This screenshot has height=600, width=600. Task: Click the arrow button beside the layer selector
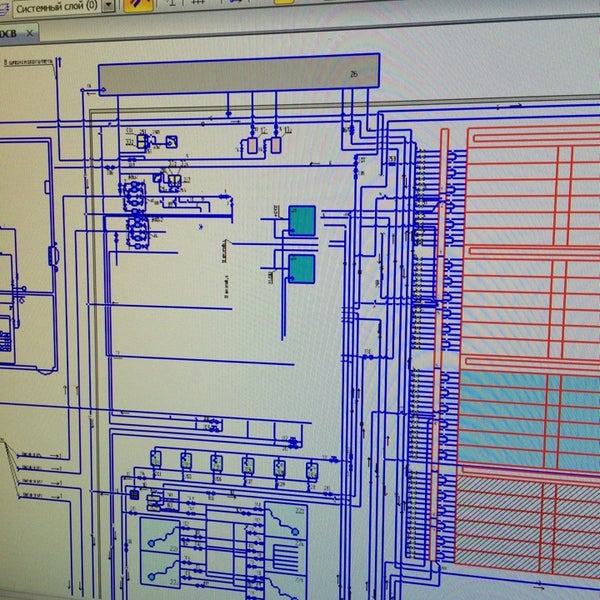110,6
